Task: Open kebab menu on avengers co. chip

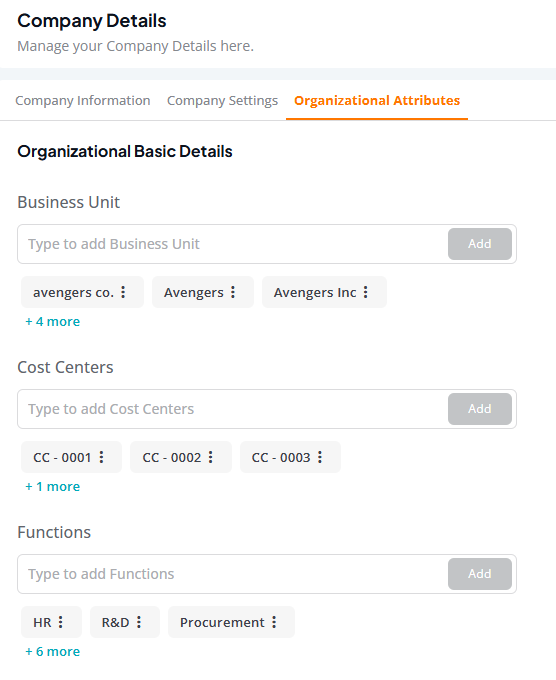Action: pos(123,292)
